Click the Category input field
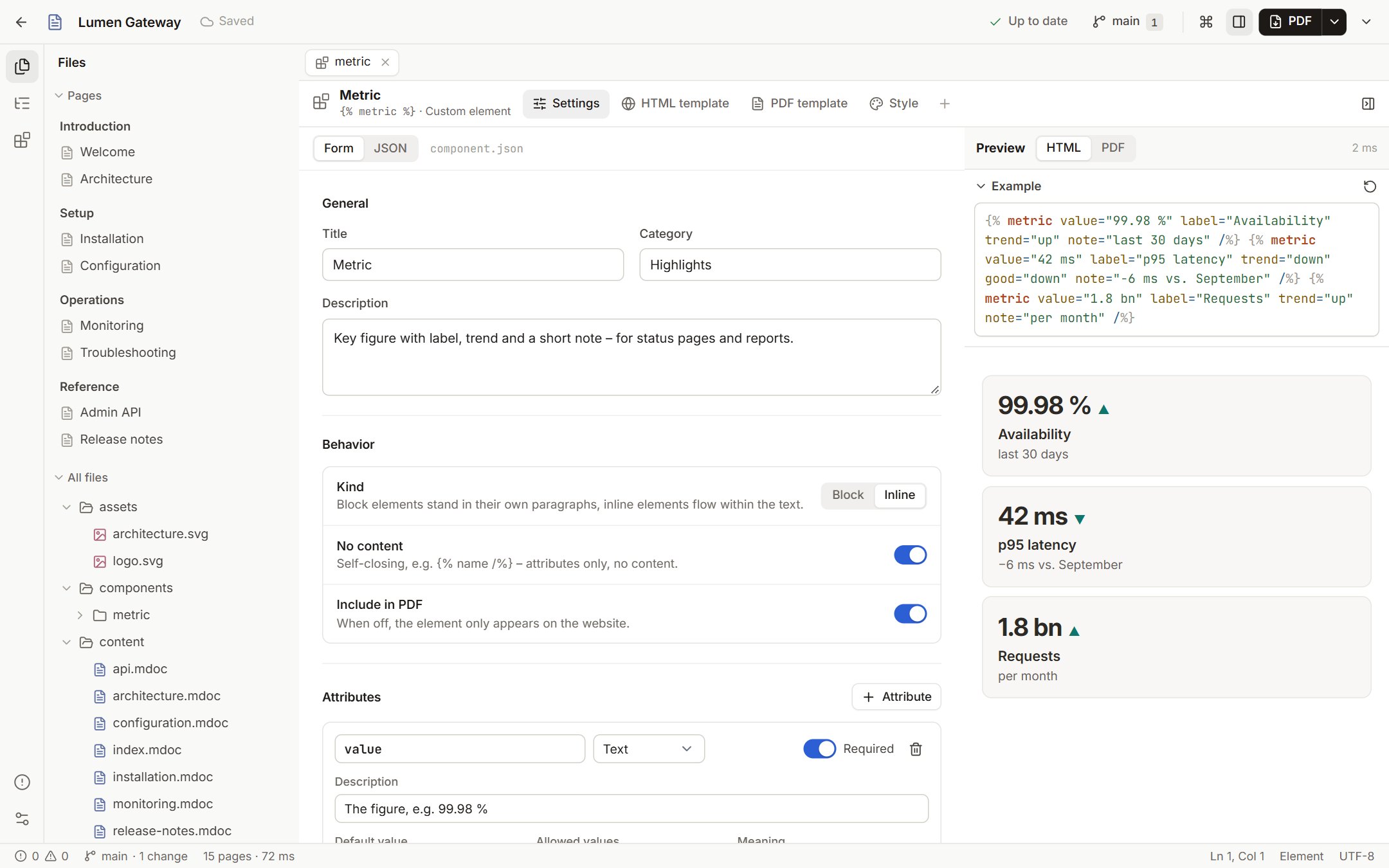Viewport: 1389px width, 868px height. tap(790, 265)
